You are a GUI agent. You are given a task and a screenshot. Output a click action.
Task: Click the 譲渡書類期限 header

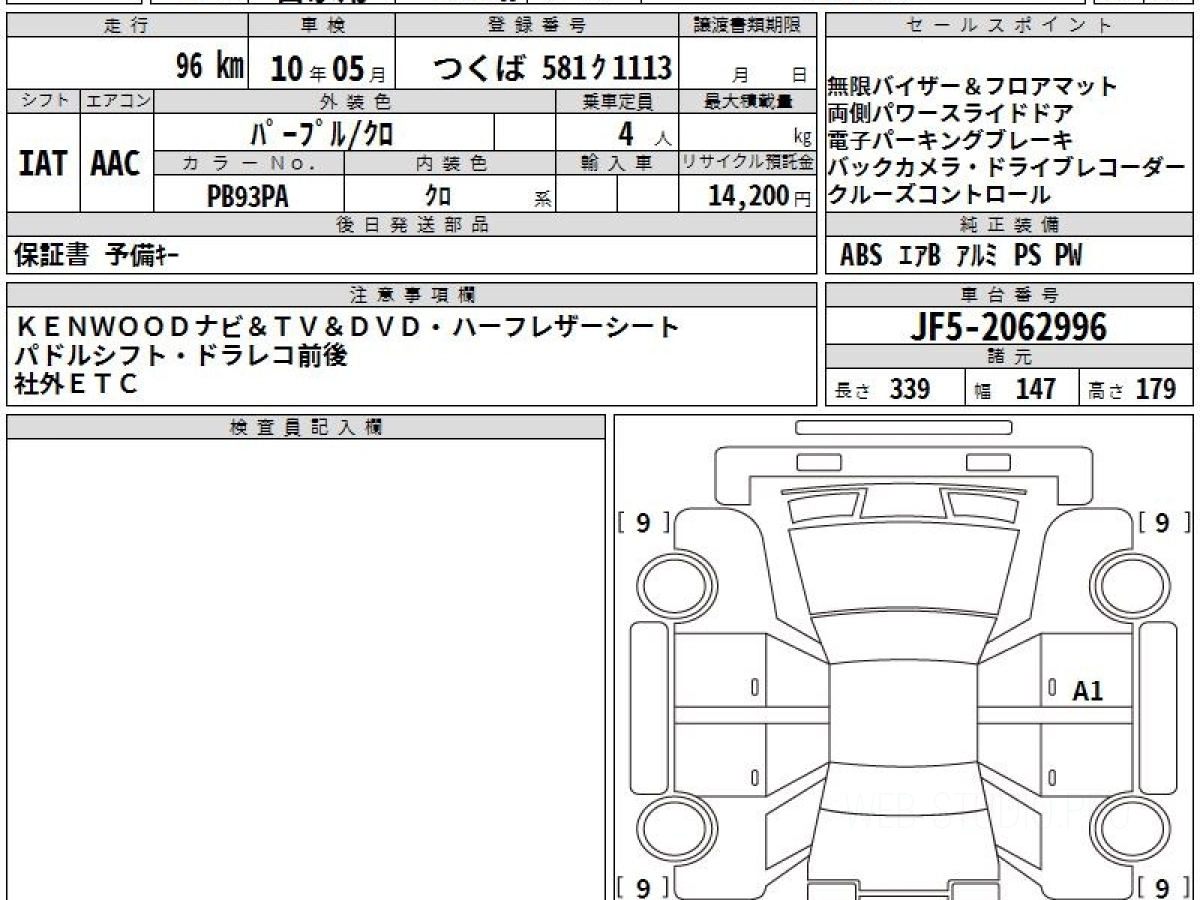tap(747, 26)
